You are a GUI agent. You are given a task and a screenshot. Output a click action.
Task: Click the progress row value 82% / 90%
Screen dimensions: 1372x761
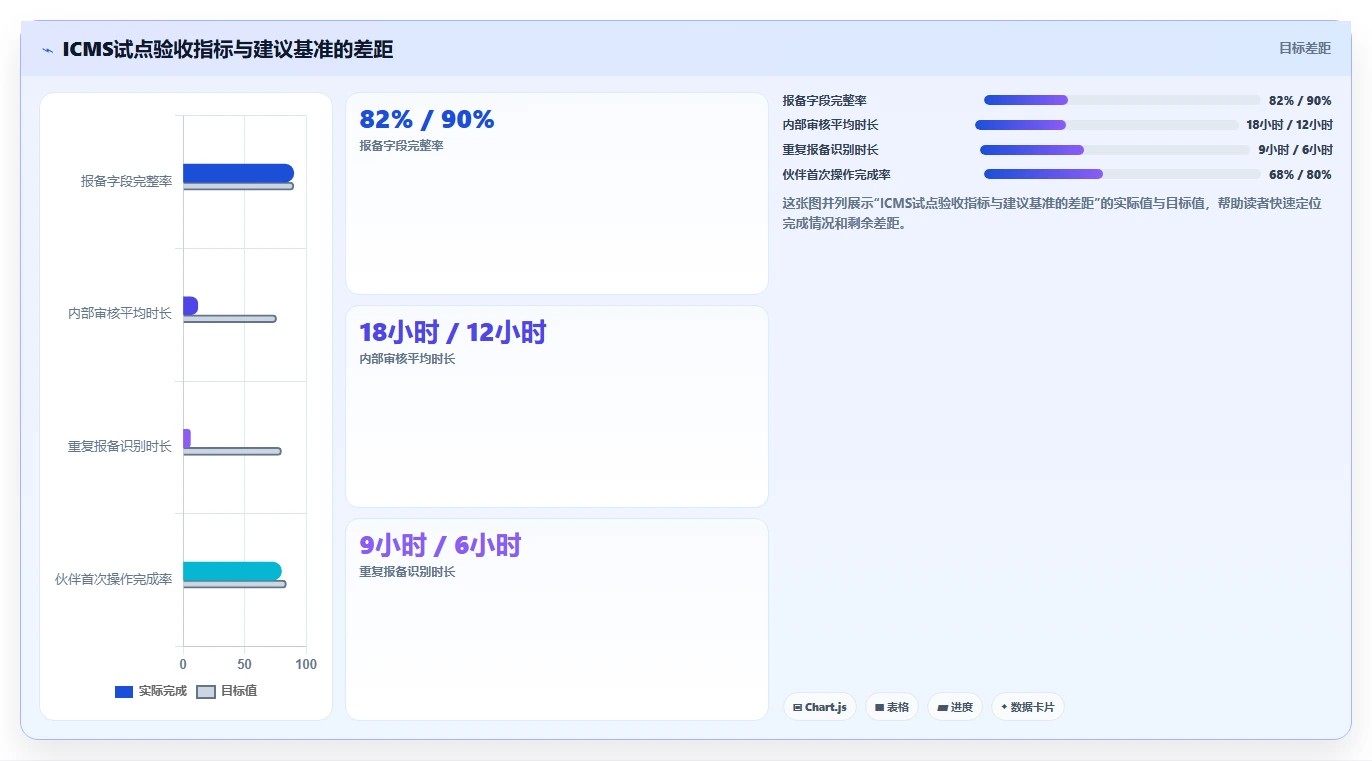coord(1300,100)
